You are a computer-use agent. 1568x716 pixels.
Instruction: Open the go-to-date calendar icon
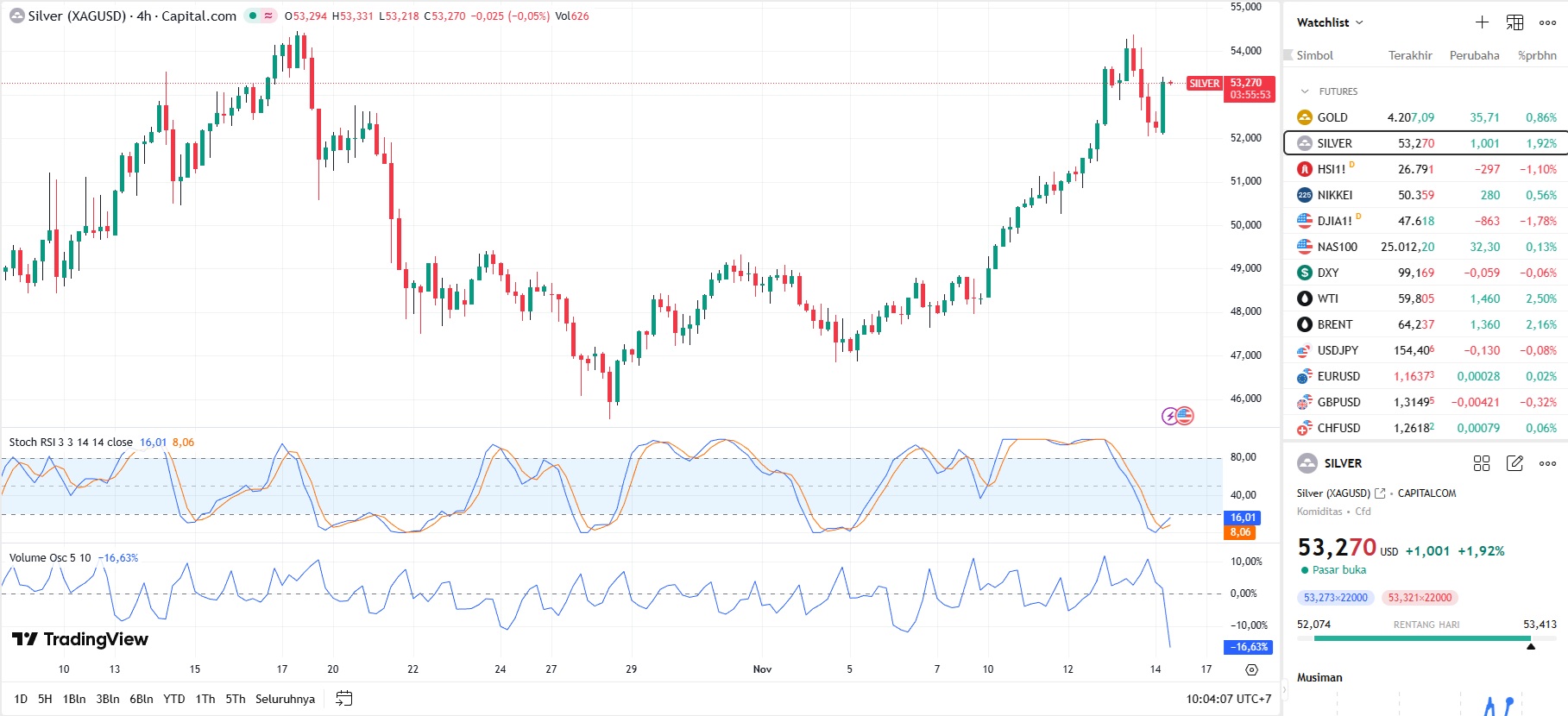(343, 699)
